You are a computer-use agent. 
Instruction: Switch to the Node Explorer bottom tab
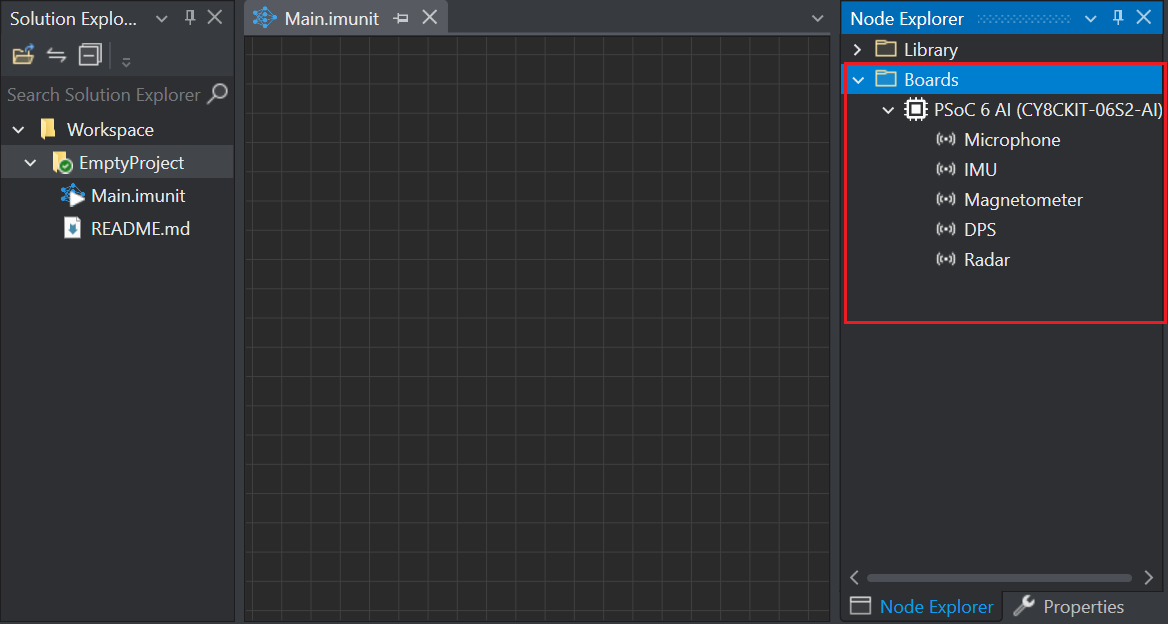pyautogui.click(x=921, y=607)
